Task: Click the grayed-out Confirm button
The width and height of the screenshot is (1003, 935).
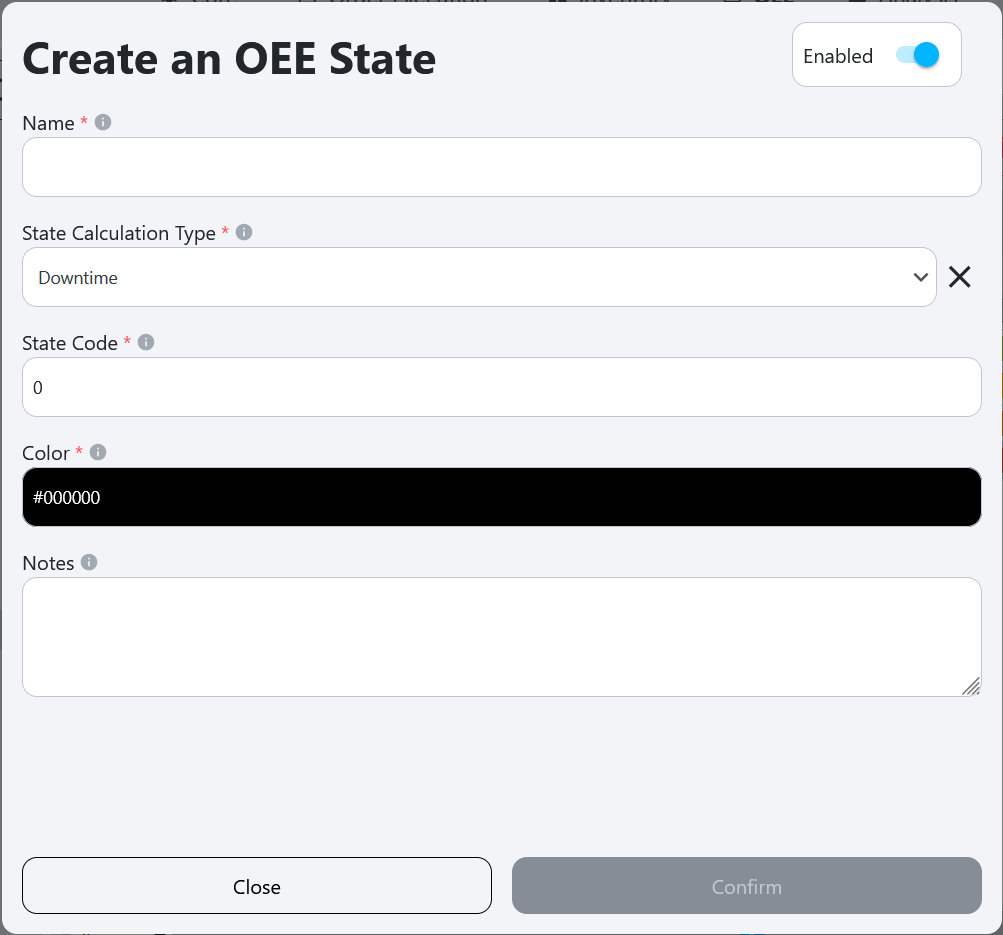Action: (x=746, y=885)
